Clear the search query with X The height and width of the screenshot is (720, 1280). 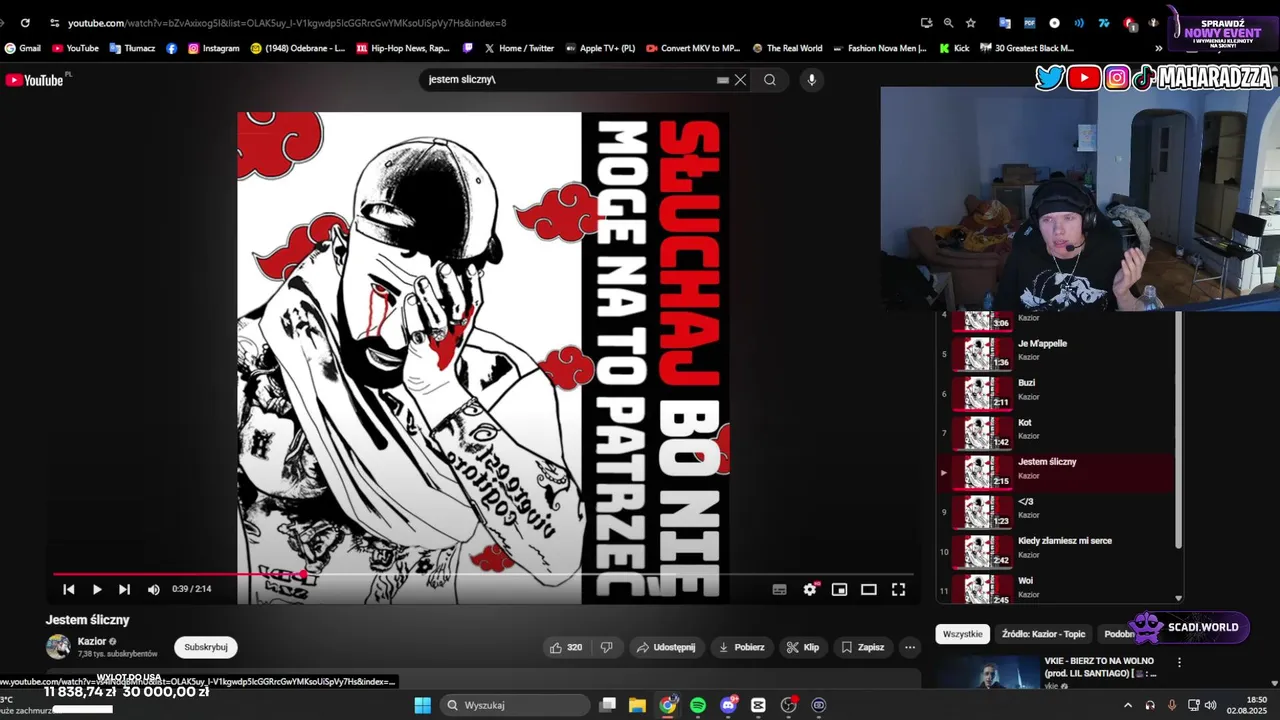[x=740, y=80]
